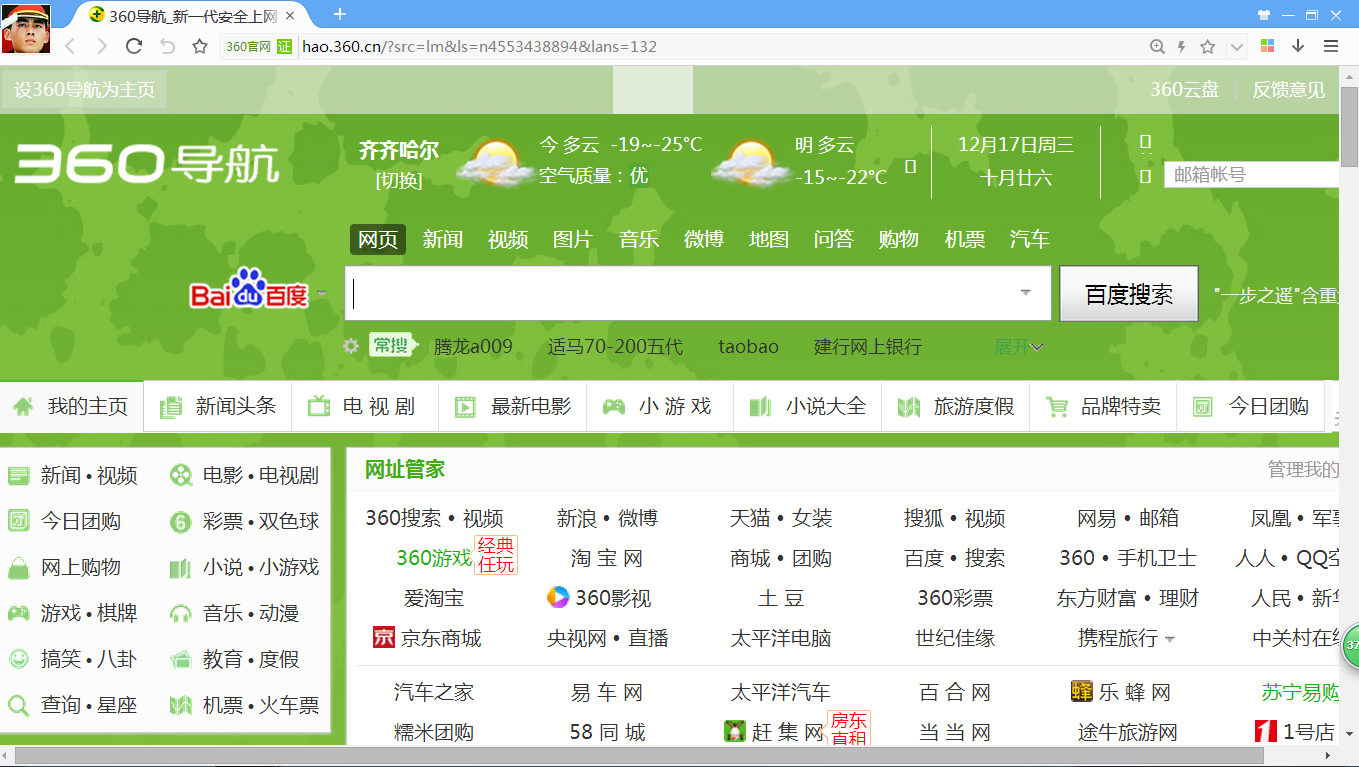Select the 图片 search tab
The width and height of the screenshot is (1359, 767).
(573, 239)
